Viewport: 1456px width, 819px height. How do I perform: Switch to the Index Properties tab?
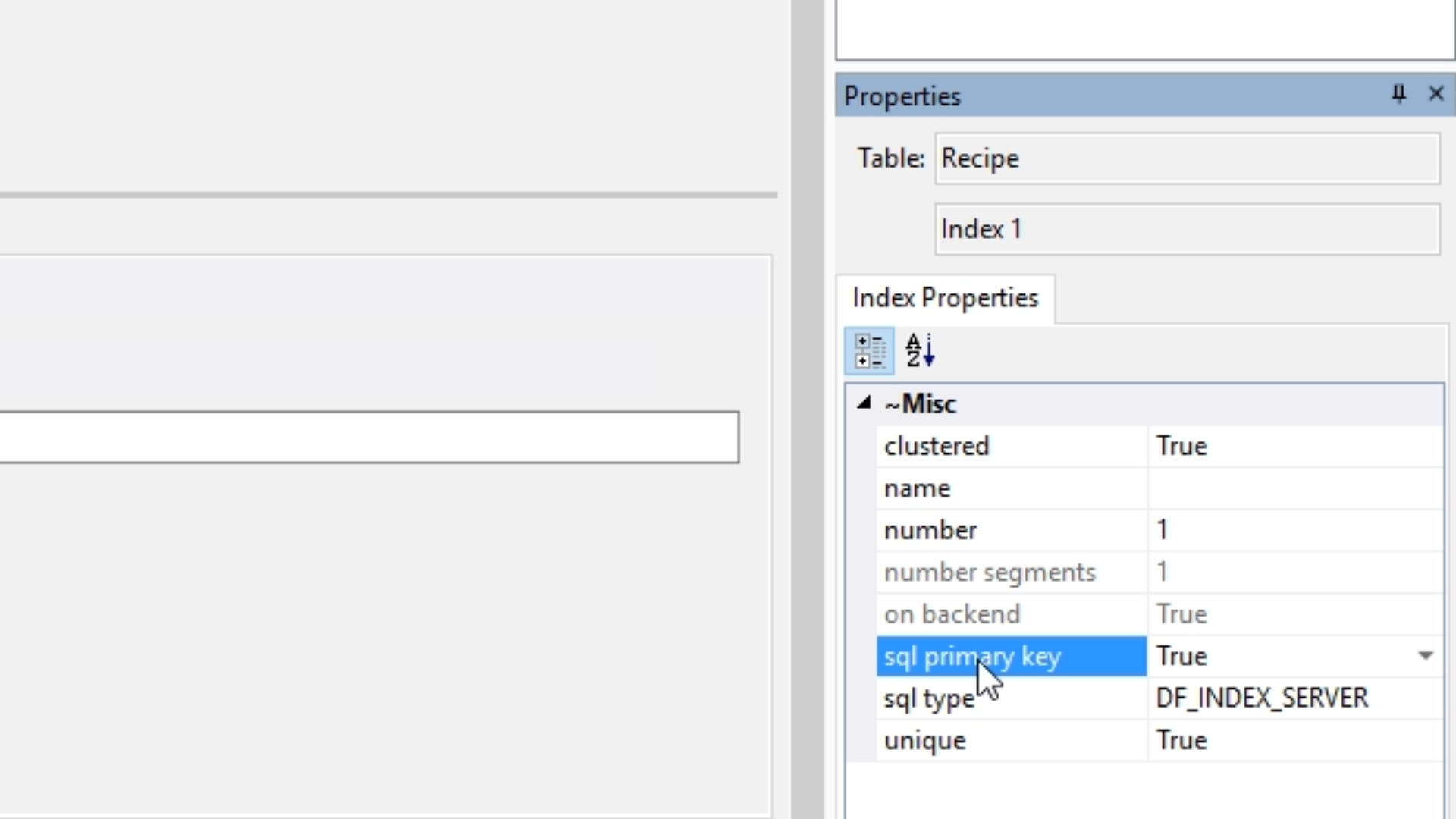945,298
